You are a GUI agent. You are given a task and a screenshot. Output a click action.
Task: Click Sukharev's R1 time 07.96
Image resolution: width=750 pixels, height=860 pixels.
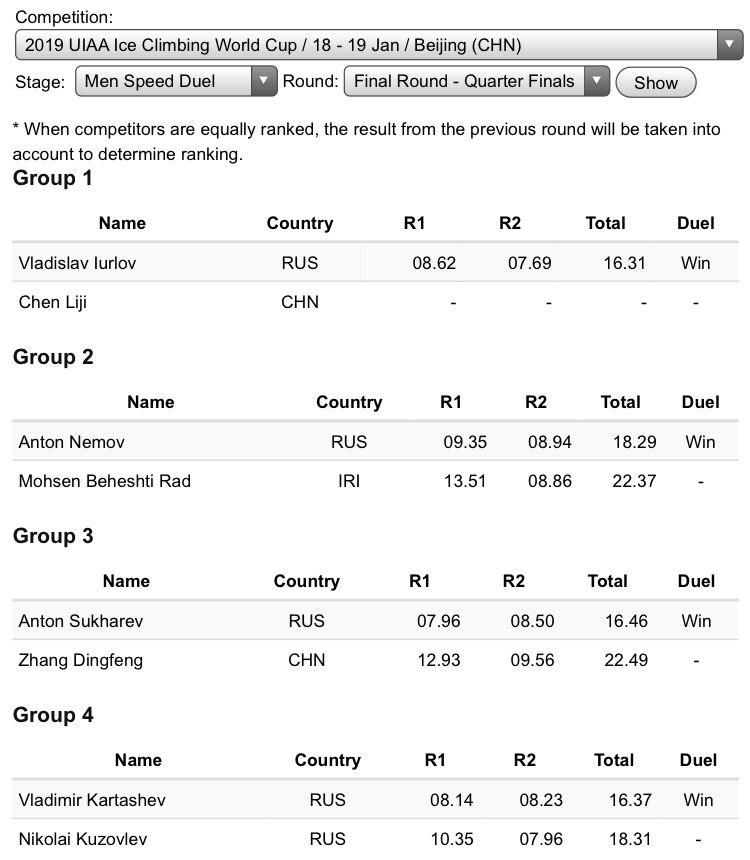point(439,621)
